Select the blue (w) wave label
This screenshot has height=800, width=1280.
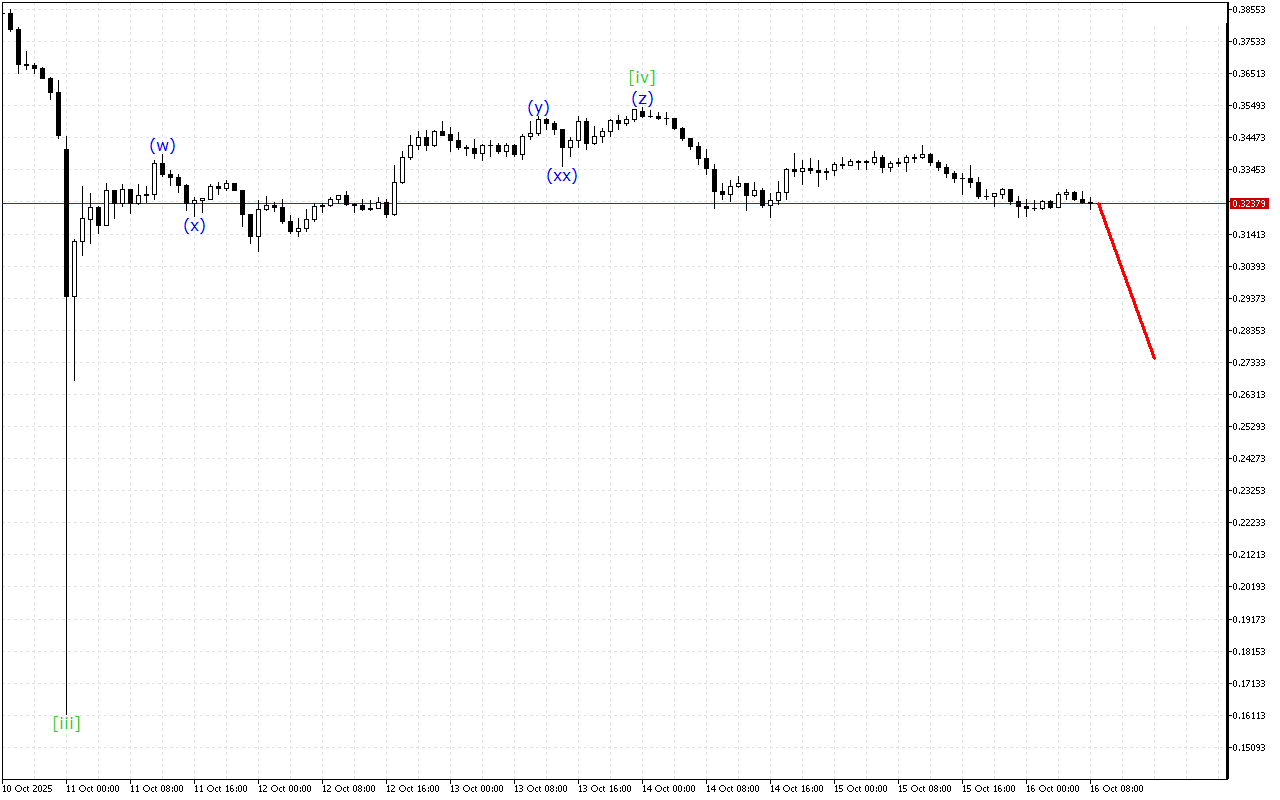click(x=162, y=145)
